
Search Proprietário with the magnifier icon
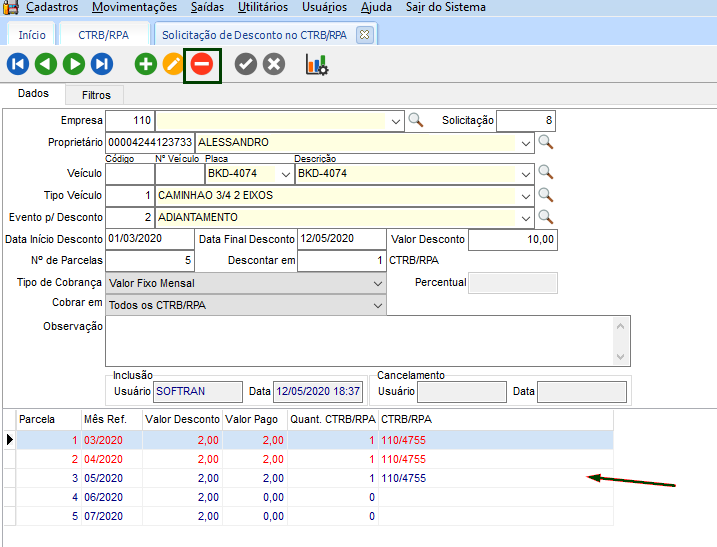point(546,143)
